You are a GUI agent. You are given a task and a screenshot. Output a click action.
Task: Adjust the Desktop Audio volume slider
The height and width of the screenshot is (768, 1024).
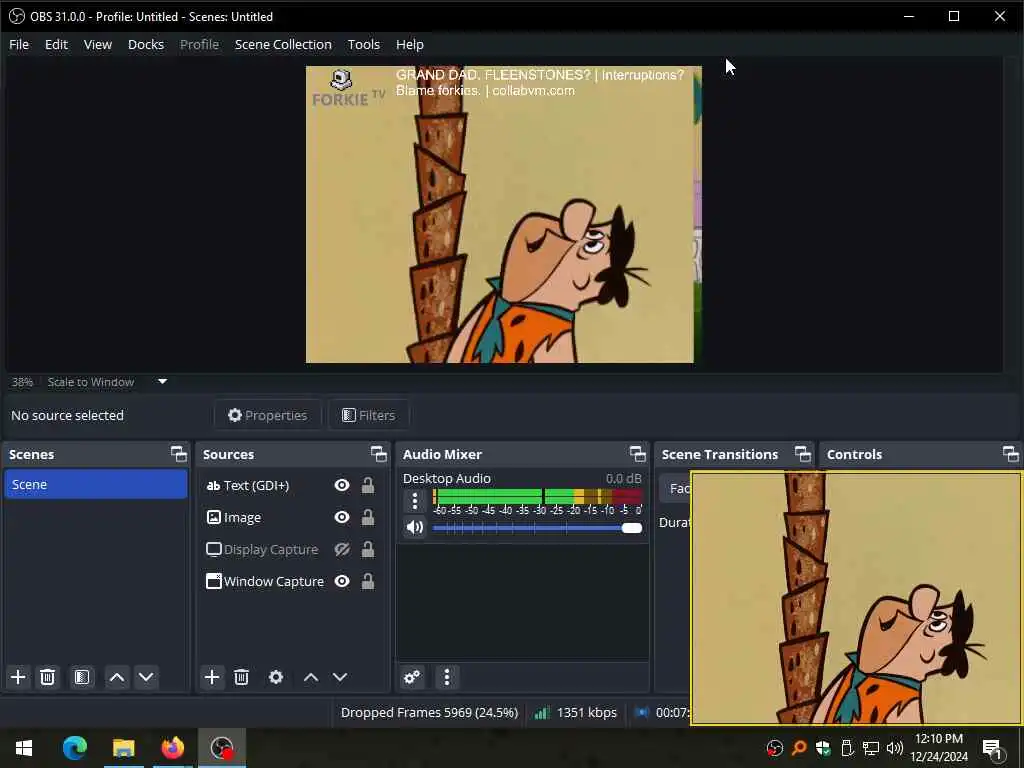point(537,528)
